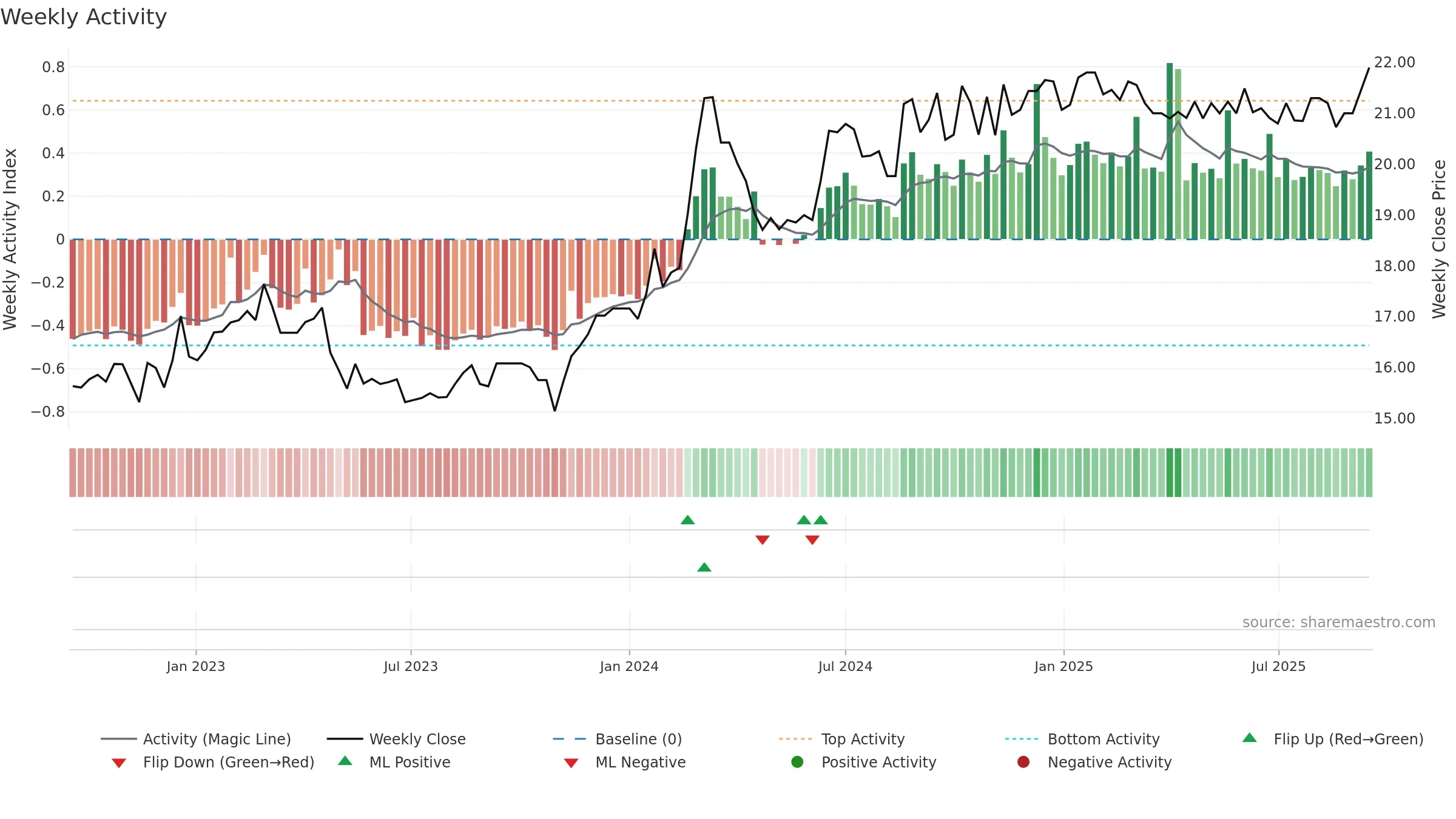Click the first flip-up marker in early 2024

point(687,520)
